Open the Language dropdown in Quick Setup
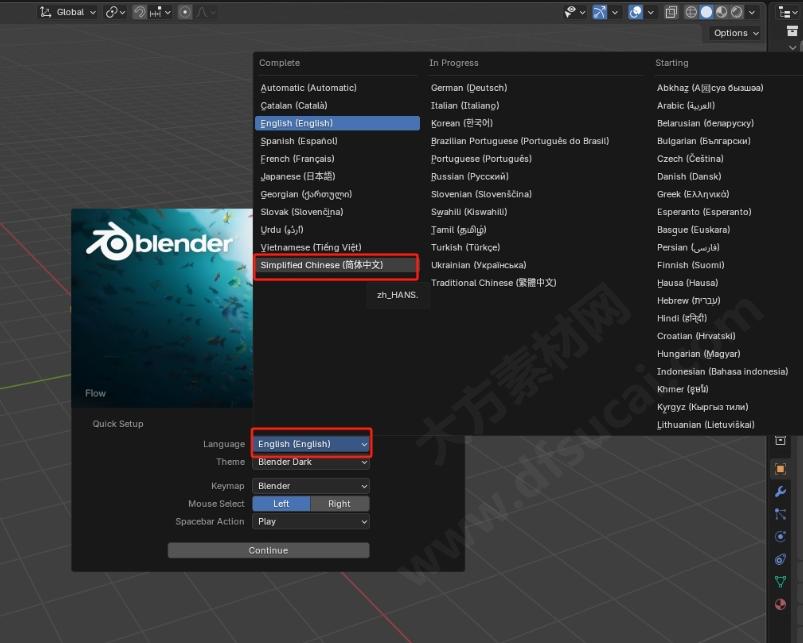Screen dimensions: 803x643 pyautogui.click(x=311, y=444)
